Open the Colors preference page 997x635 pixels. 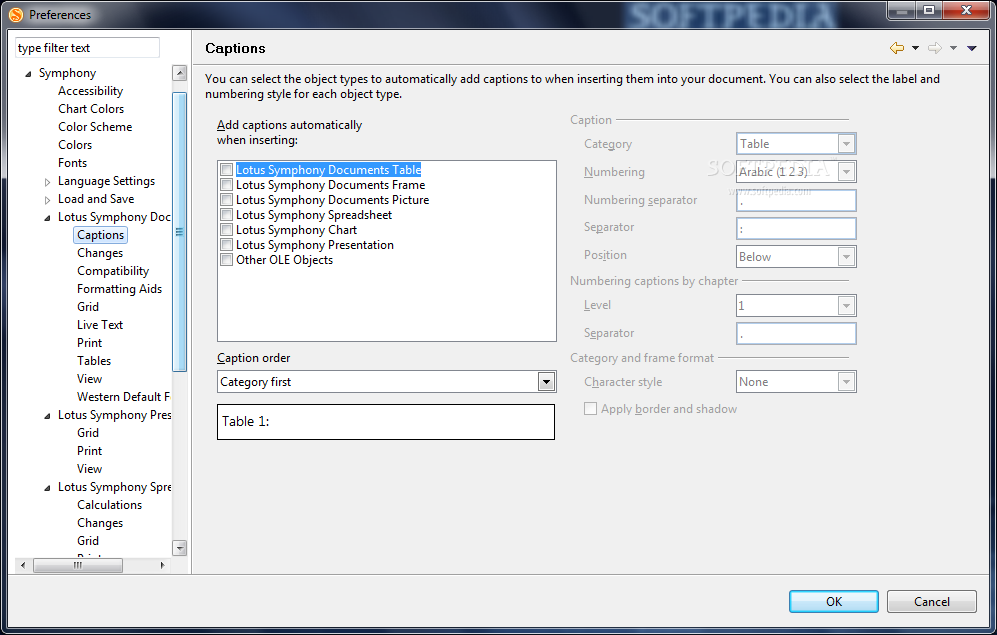[x=75, y=145]
